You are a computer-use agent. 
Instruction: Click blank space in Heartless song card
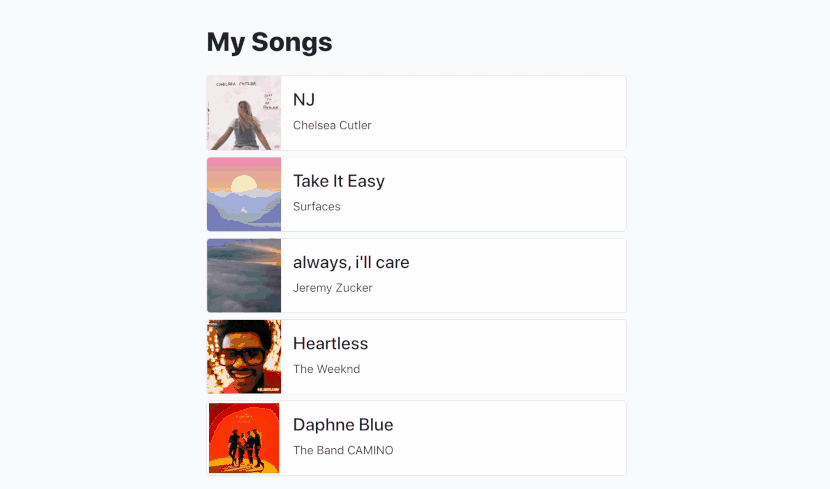pyautogui.click(x=503, y=357)
